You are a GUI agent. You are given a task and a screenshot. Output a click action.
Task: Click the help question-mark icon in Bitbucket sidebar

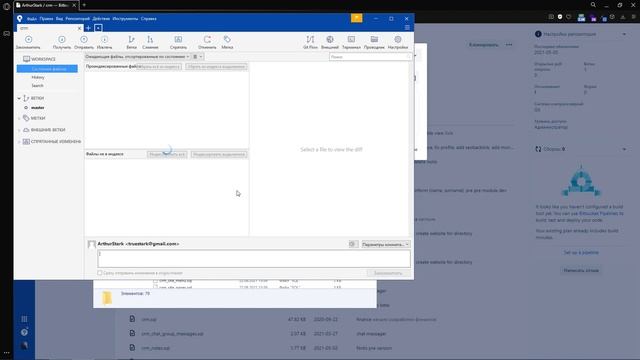pos(24,332)
